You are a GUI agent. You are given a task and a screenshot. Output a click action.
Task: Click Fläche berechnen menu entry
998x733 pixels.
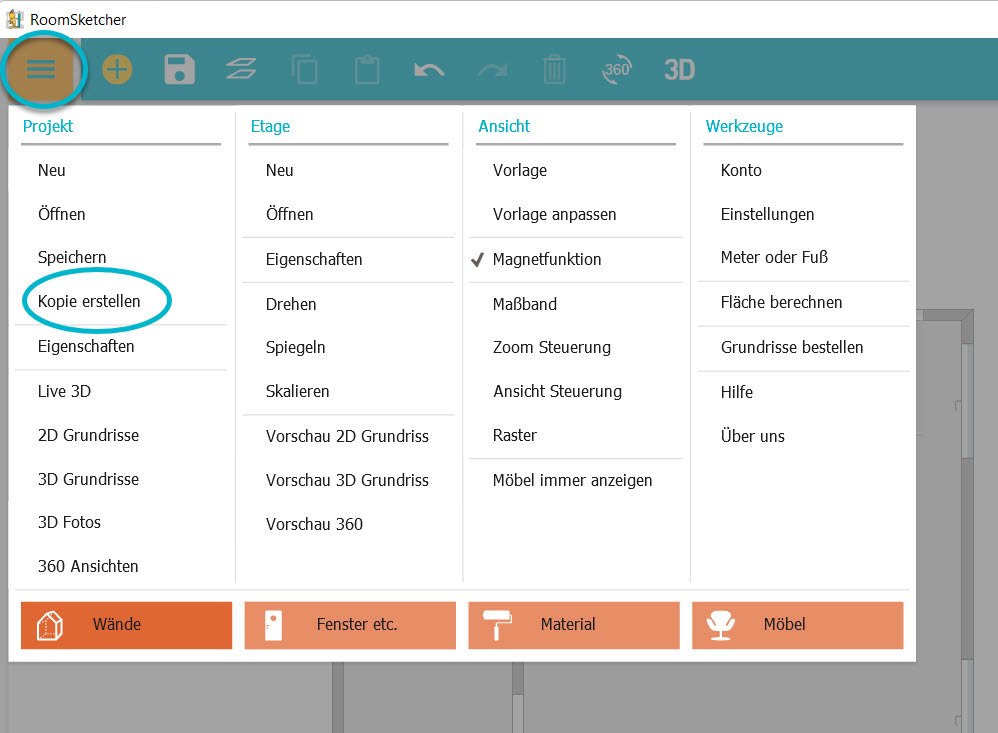tap(781, 302)
